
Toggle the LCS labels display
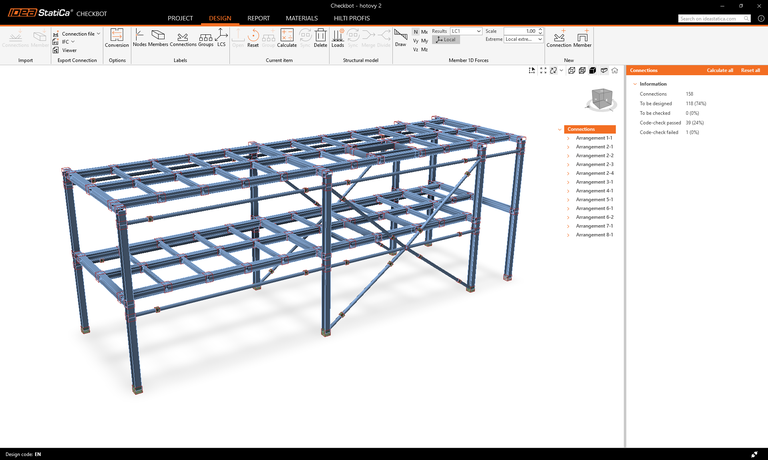pyautogui.click(x=222, y=38)
